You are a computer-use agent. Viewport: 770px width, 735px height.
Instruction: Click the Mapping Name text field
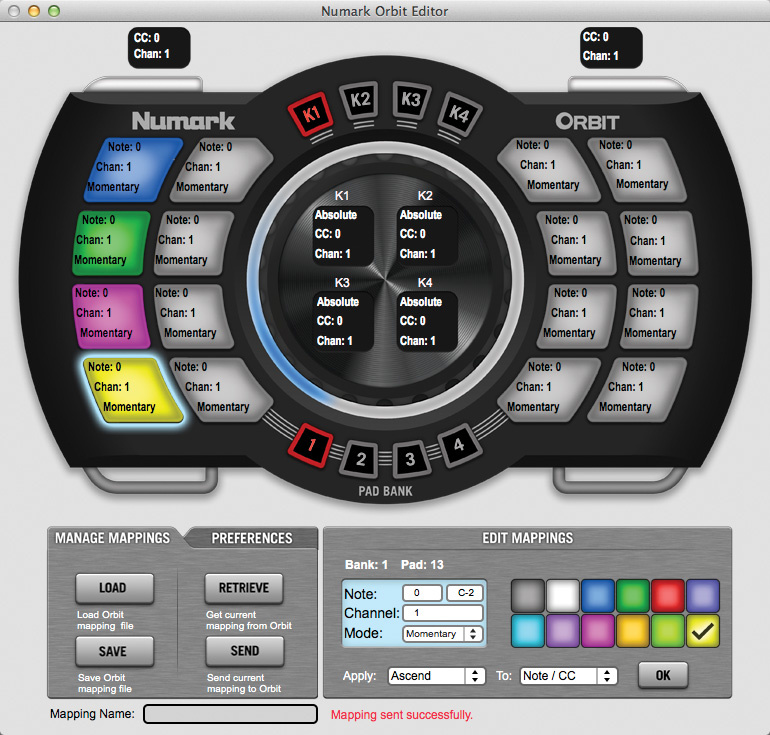pos(230,714)
